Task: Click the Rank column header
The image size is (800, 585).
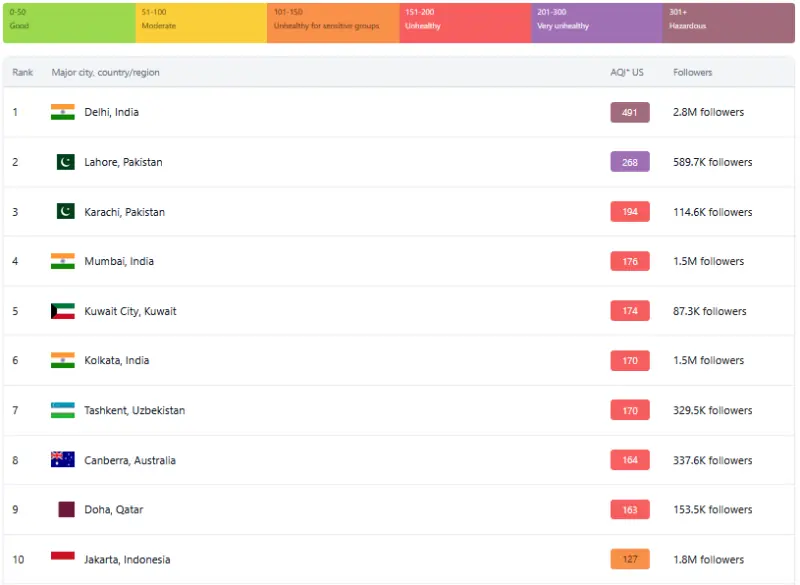Action: click(x=23, y=73)
